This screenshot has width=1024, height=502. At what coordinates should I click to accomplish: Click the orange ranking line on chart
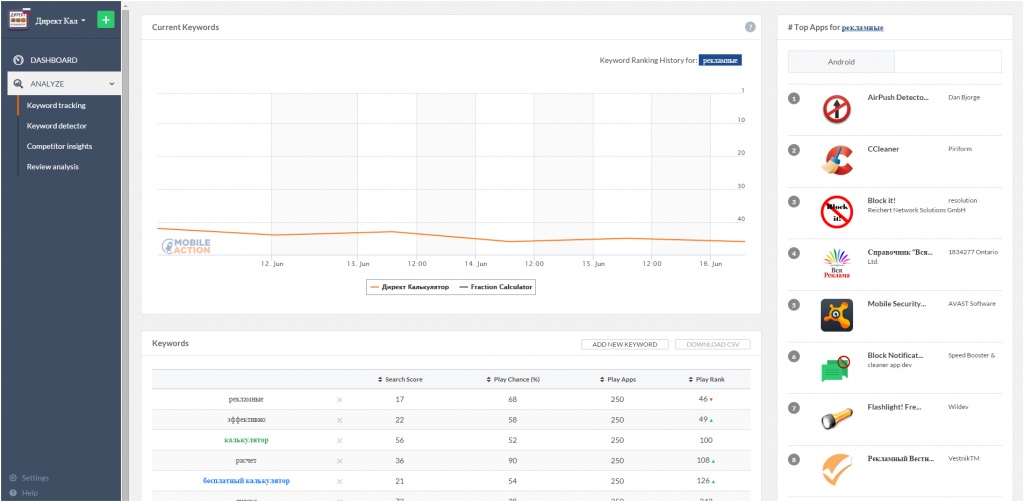coord(451,234)
